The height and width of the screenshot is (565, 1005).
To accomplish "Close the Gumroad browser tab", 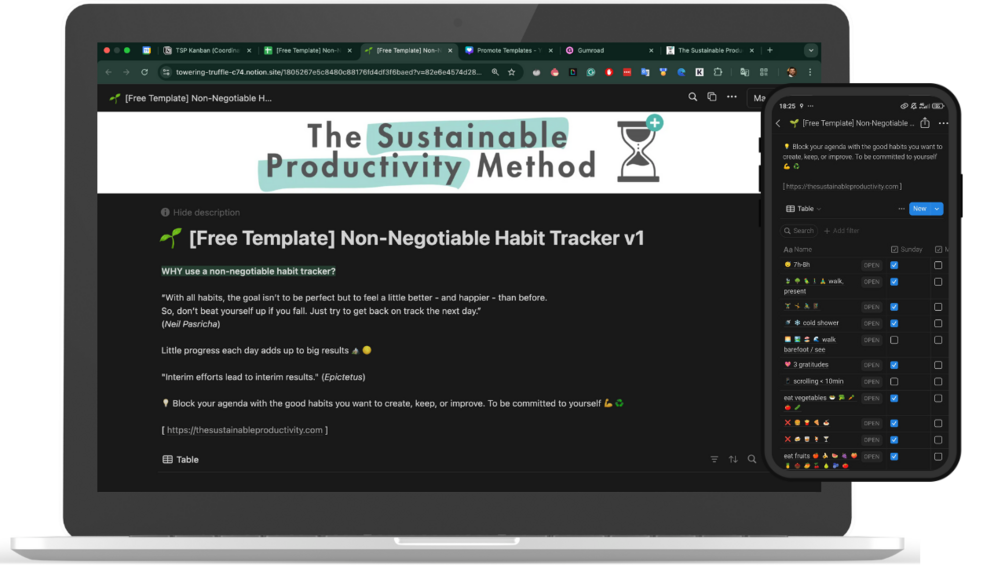I will [651, 50].
